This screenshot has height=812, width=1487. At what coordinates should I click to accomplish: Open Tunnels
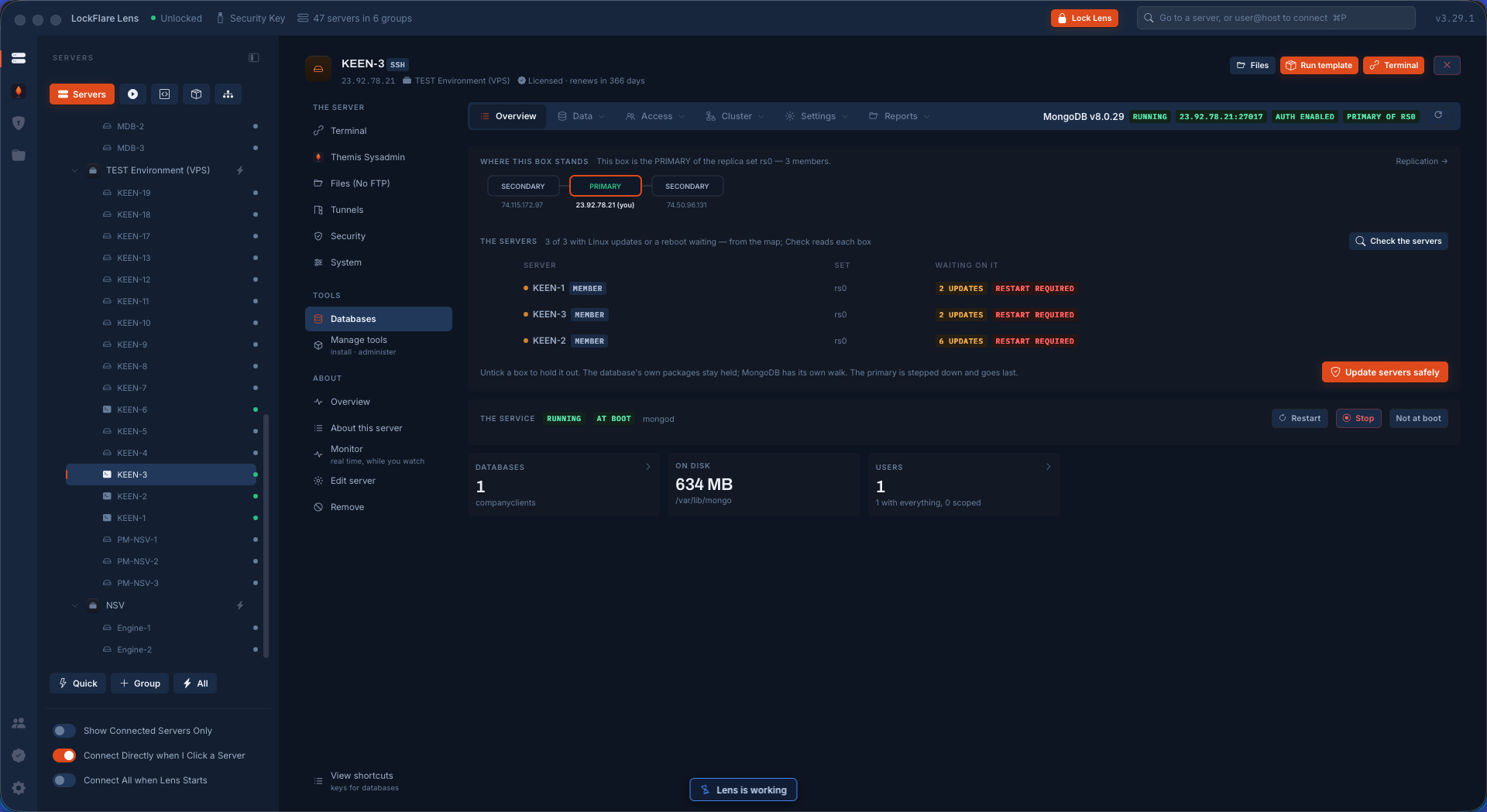tap(379, 210)
